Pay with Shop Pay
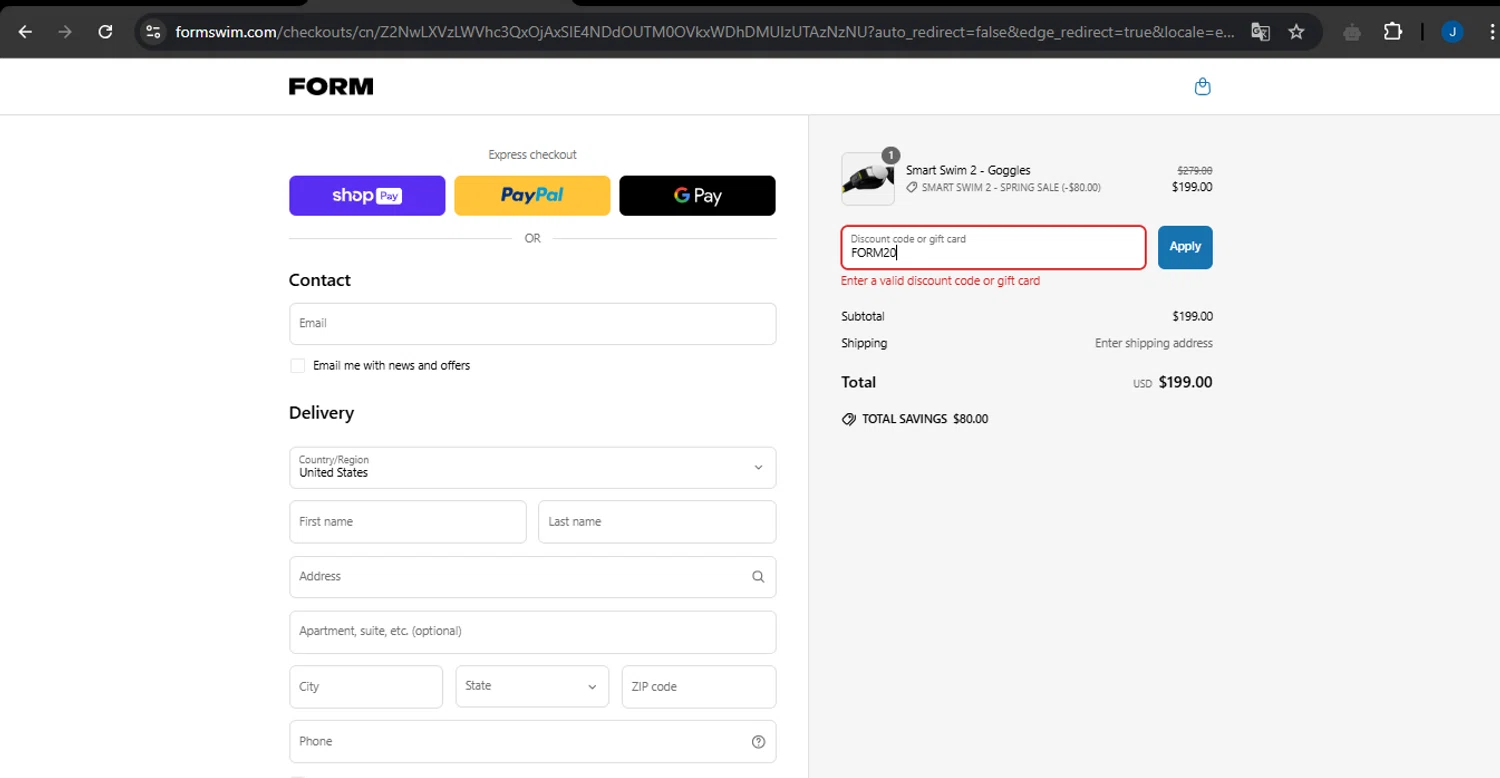The width and height of the screenshot is (1500, 778). (367, 196)
